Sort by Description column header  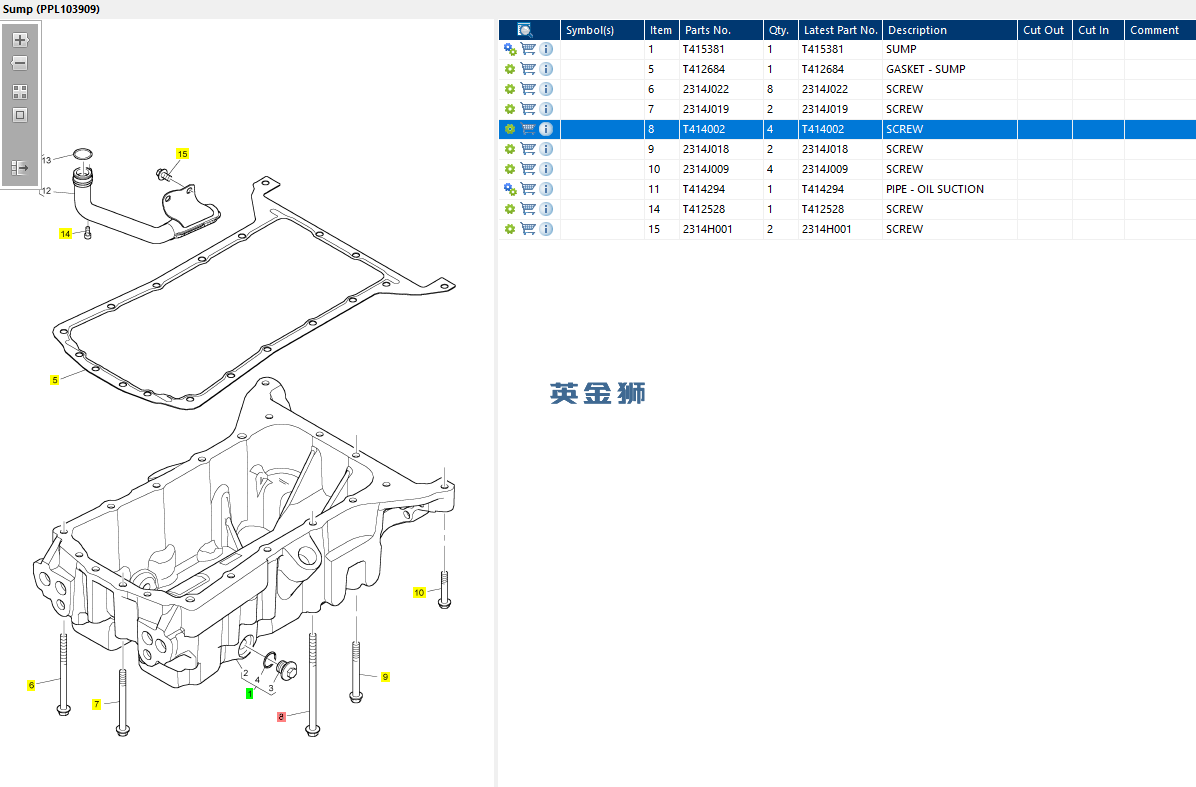[x=950, y=30]
